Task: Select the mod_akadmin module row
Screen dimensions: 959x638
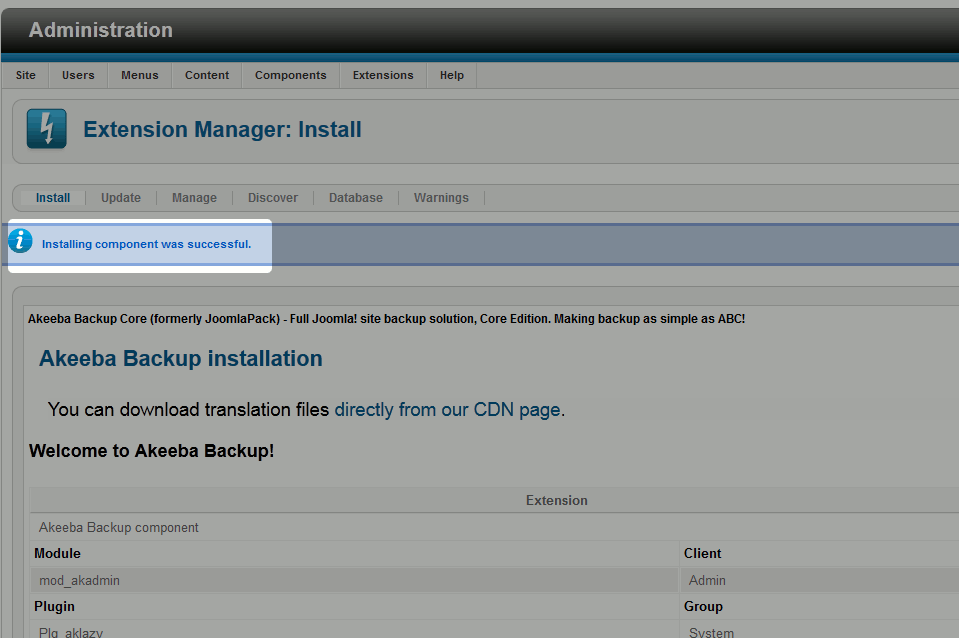Action: [x=80, y=580]
